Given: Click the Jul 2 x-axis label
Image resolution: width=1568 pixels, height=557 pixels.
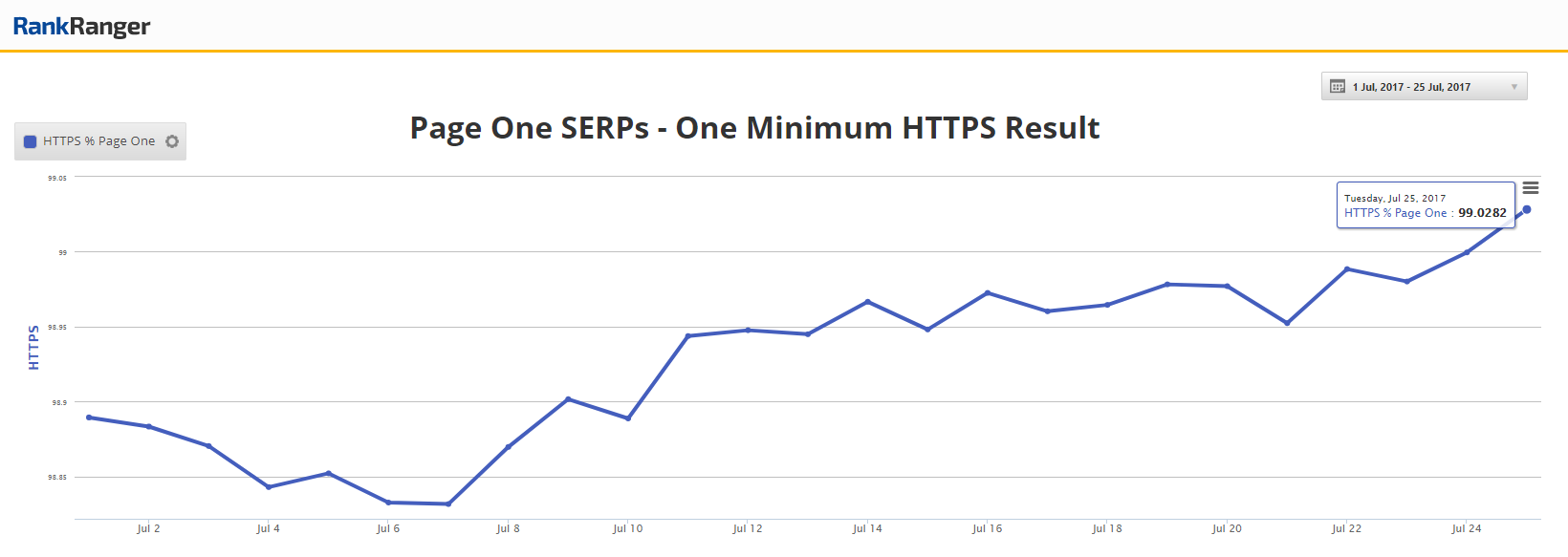Looking at the screenshot, I should click(x=148, y=528).
